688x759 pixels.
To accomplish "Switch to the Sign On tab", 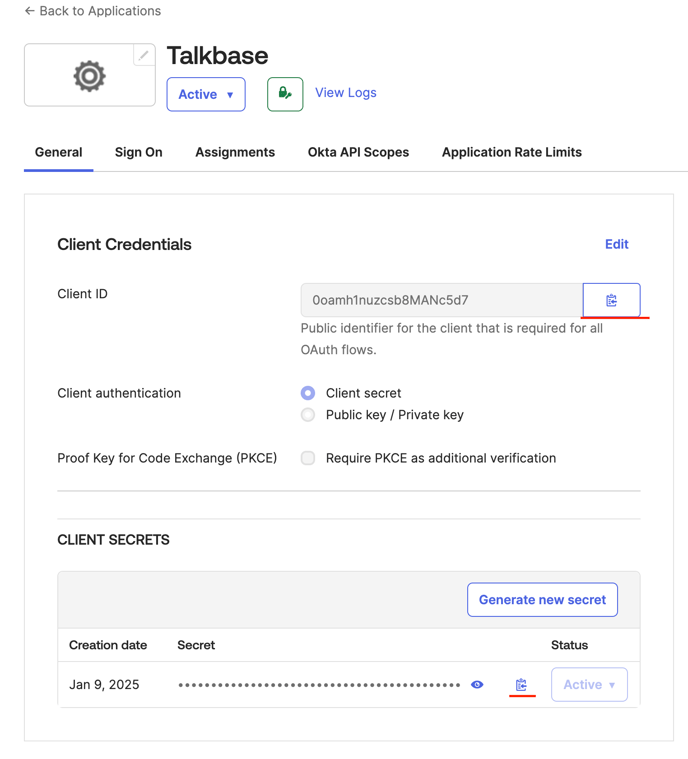I will 138,152.
